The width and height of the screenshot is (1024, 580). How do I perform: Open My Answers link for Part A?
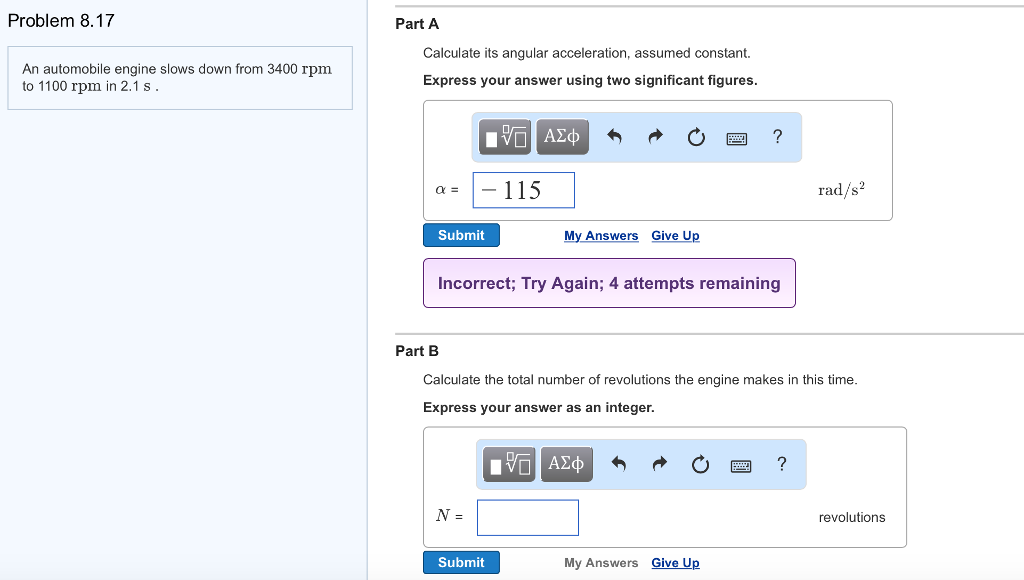coord(601,236)
